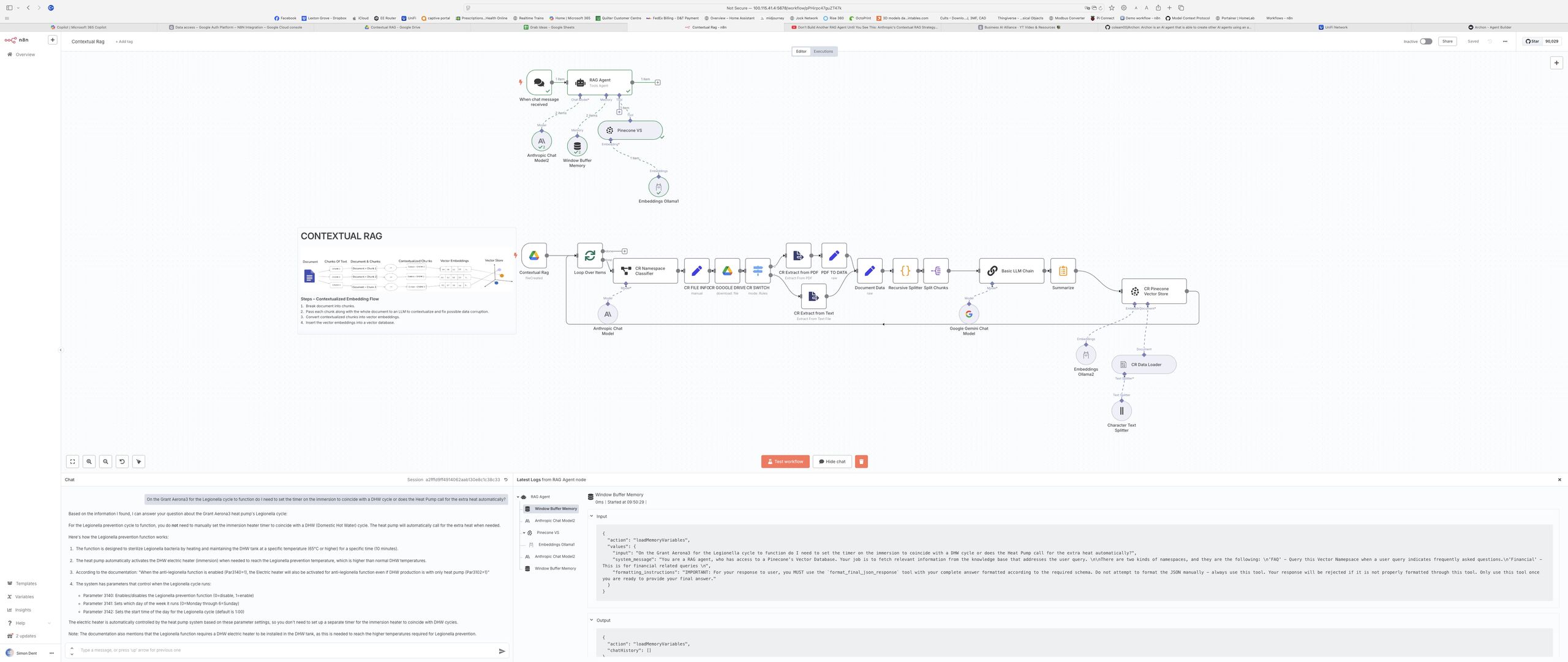Open the PDF TO DATA node
This screenshot has height=662, width=1568.
tap(834, 256)
